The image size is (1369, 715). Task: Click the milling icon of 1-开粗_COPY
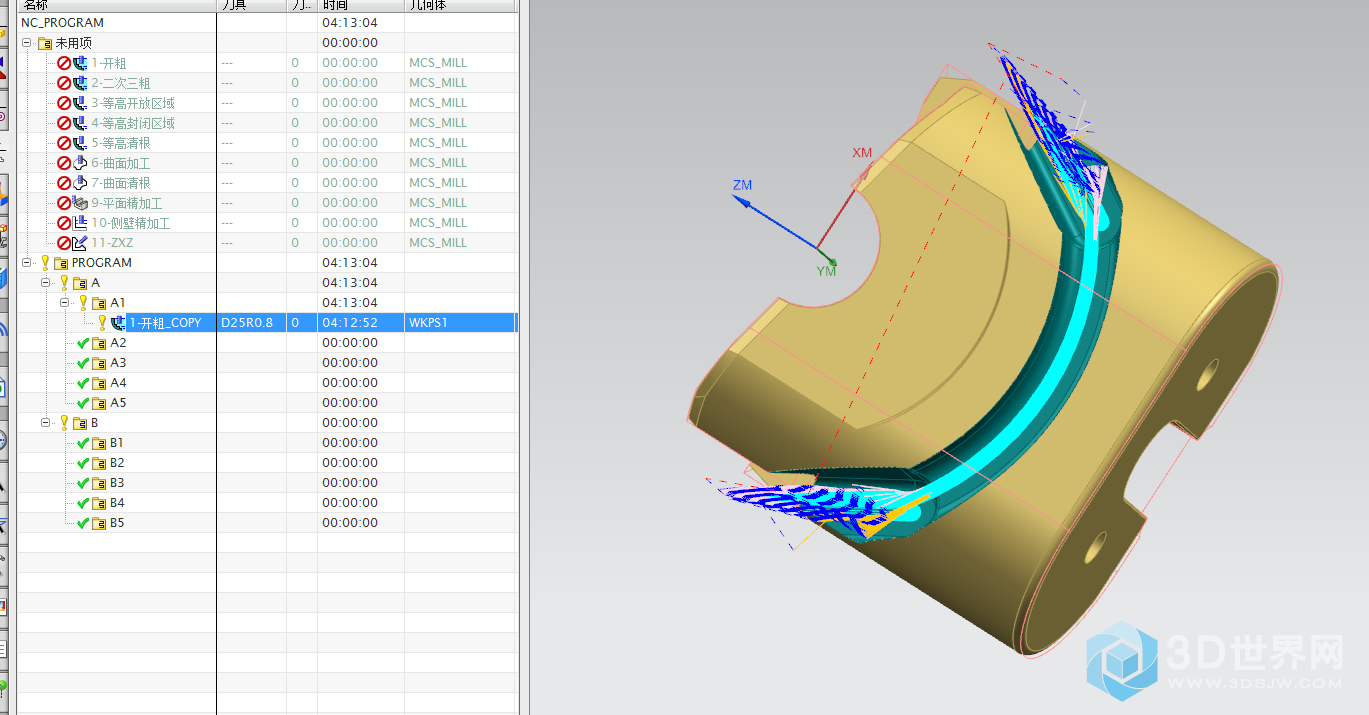point(119,323)
